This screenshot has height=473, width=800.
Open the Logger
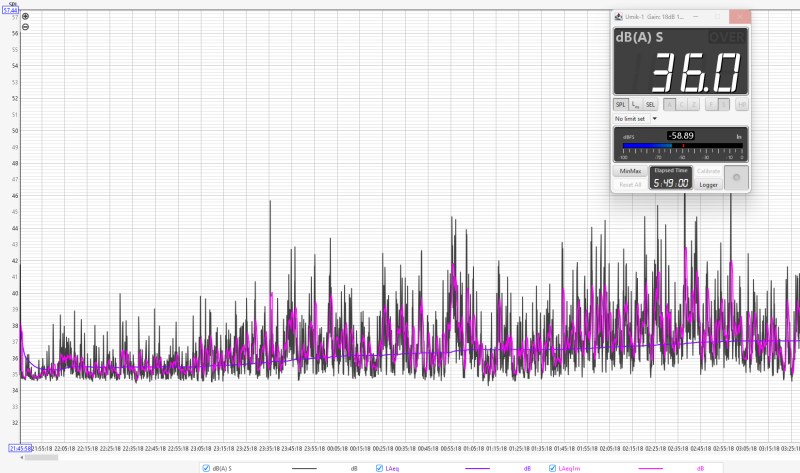point(708,184)
